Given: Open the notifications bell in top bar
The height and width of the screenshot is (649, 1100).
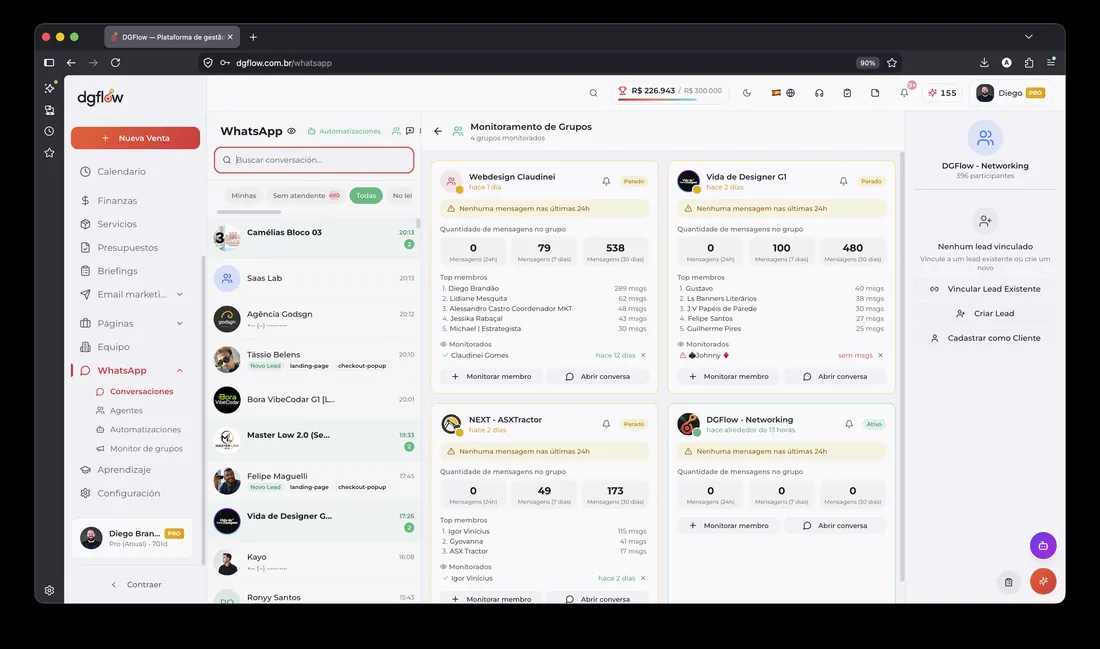Looking at the screenshot, I should 904,93.
